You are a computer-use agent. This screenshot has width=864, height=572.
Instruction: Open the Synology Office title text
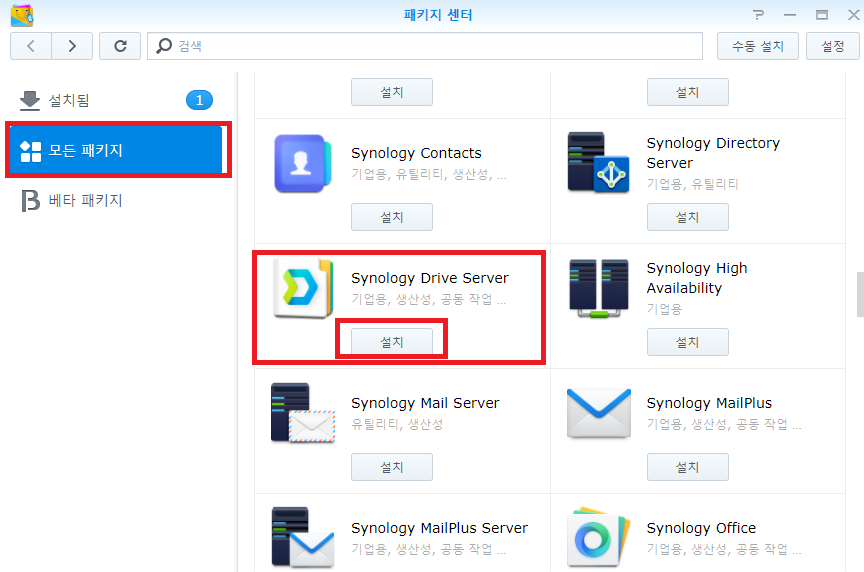(x=701, y=528)
